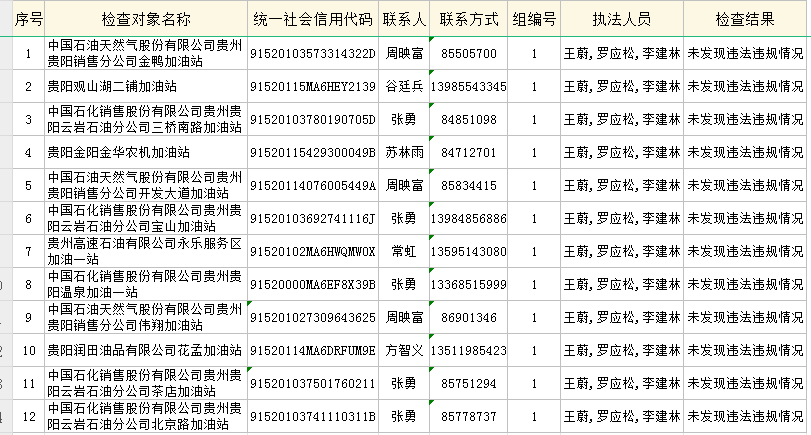Click cell with 三桥南路加油站 name
Image resolution: width=811 pixels, height=435 pixels.
point(146,119)
